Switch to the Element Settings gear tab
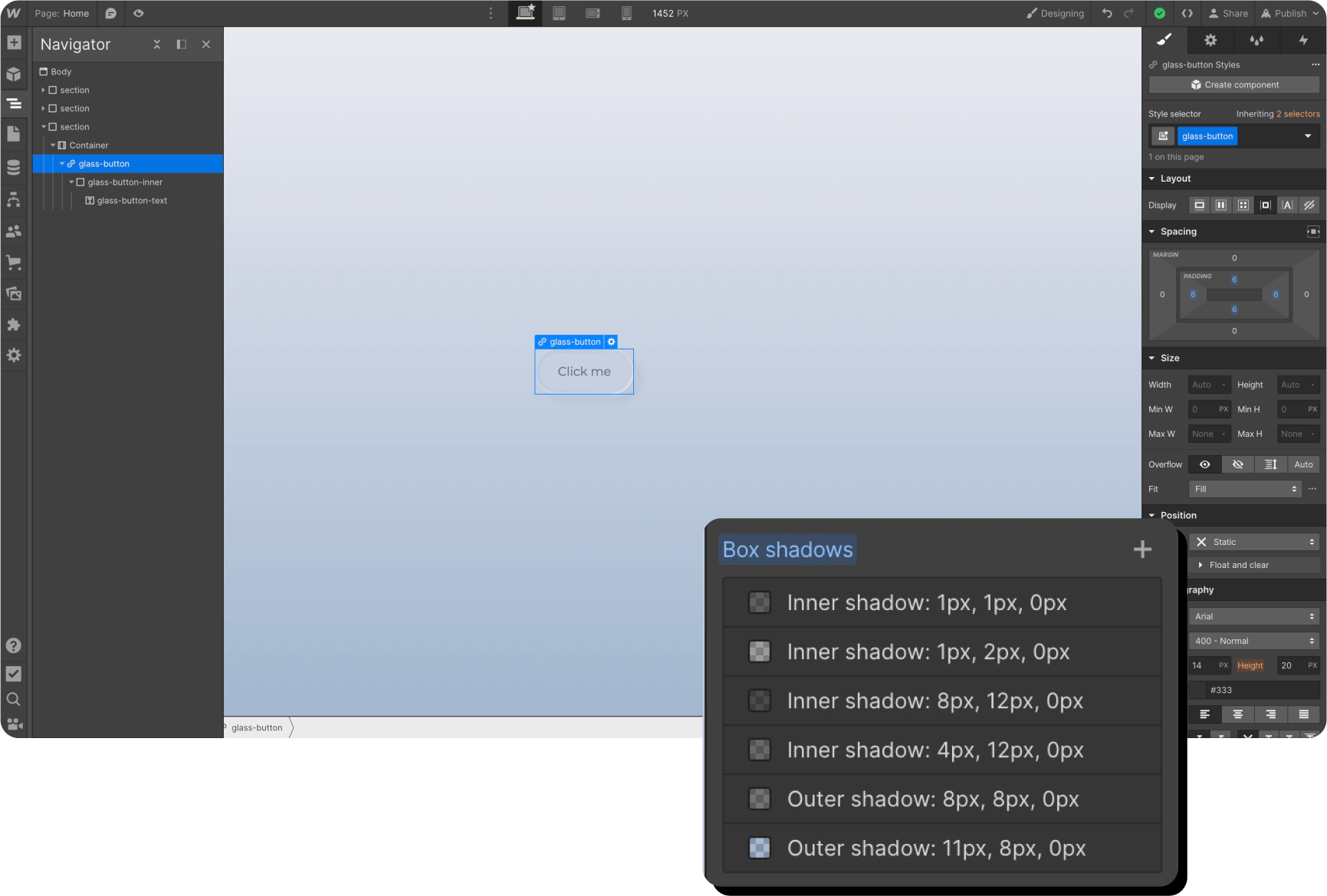This screenshot has width=1327, height=896. coord(1210,40)
